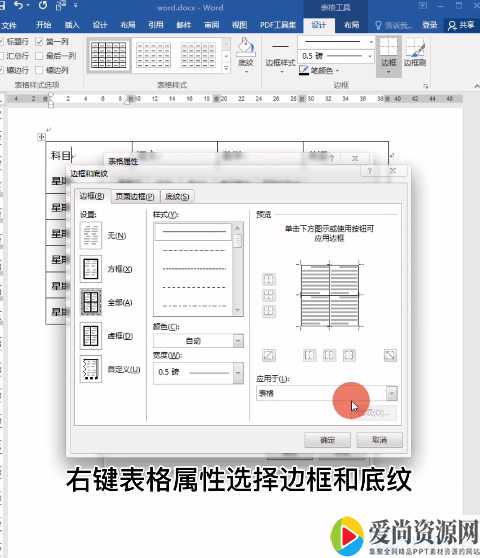Toggle the Total Row (汇总行) checkbox
Viewport: 480px width, 558px height.
[1, 56]
